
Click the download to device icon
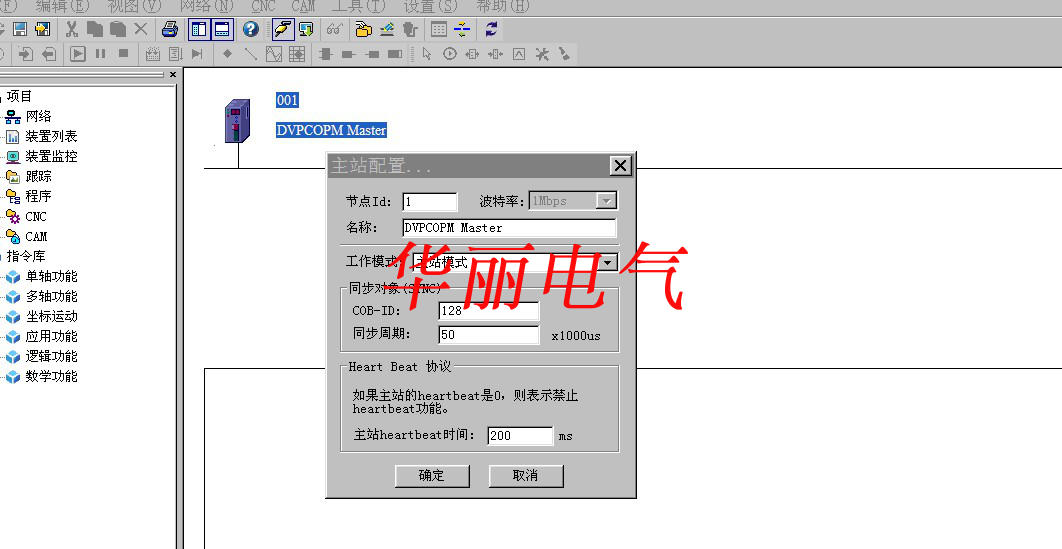pyautogui.click(x=306, y=29)
